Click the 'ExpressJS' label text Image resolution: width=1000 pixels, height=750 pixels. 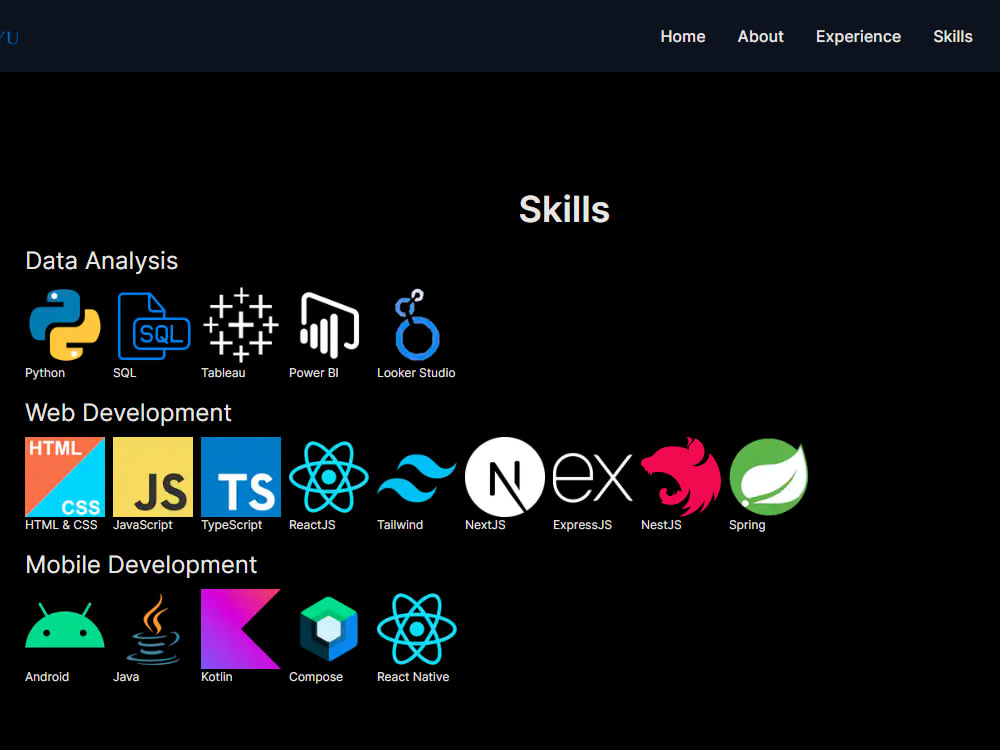(x=582, y=525)
